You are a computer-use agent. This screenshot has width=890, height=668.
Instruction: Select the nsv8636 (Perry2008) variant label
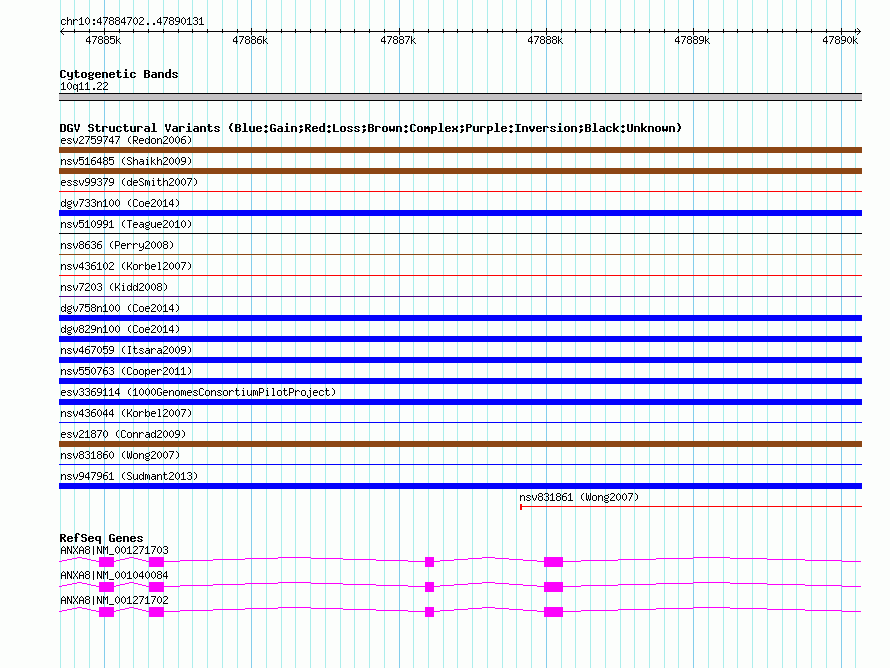click(x=116, y=245)
